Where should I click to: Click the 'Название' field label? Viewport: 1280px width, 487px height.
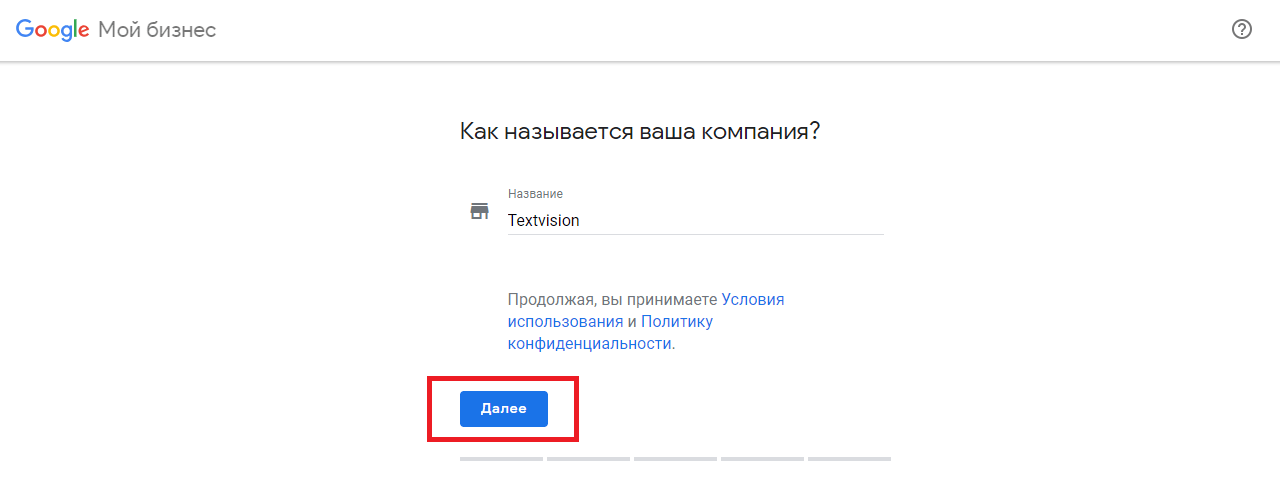click(535, 193)
